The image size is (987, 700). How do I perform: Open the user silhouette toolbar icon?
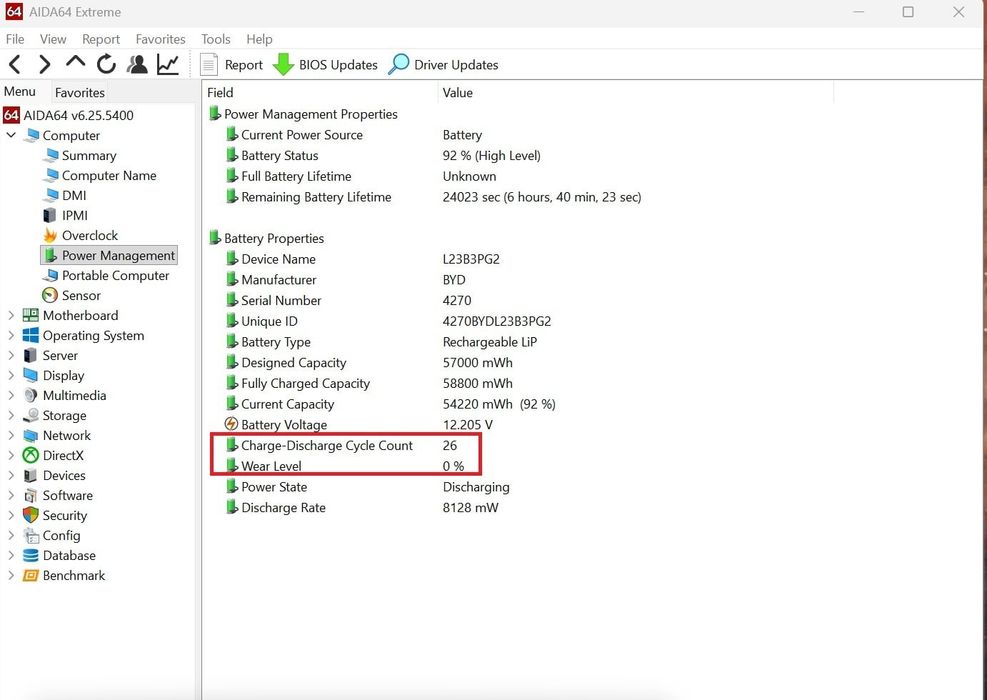click(x=137, y=64)
